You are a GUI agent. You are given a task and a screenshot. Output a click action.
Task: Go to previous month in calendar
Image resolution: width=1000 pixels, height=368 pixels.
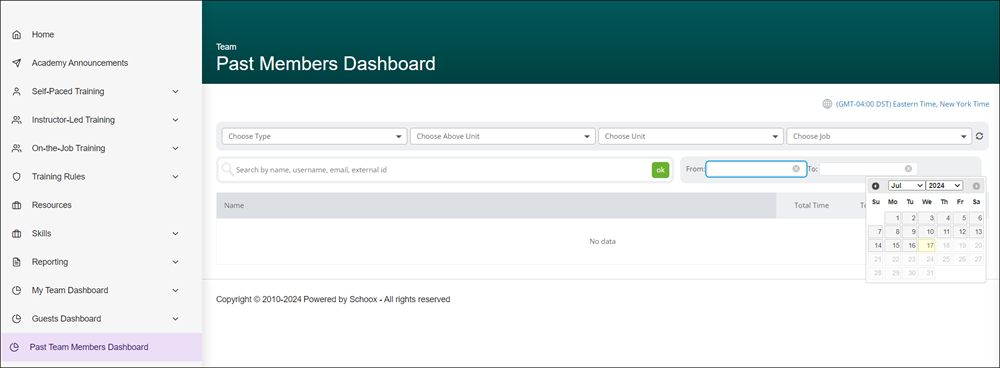click(x=876, y=186)
